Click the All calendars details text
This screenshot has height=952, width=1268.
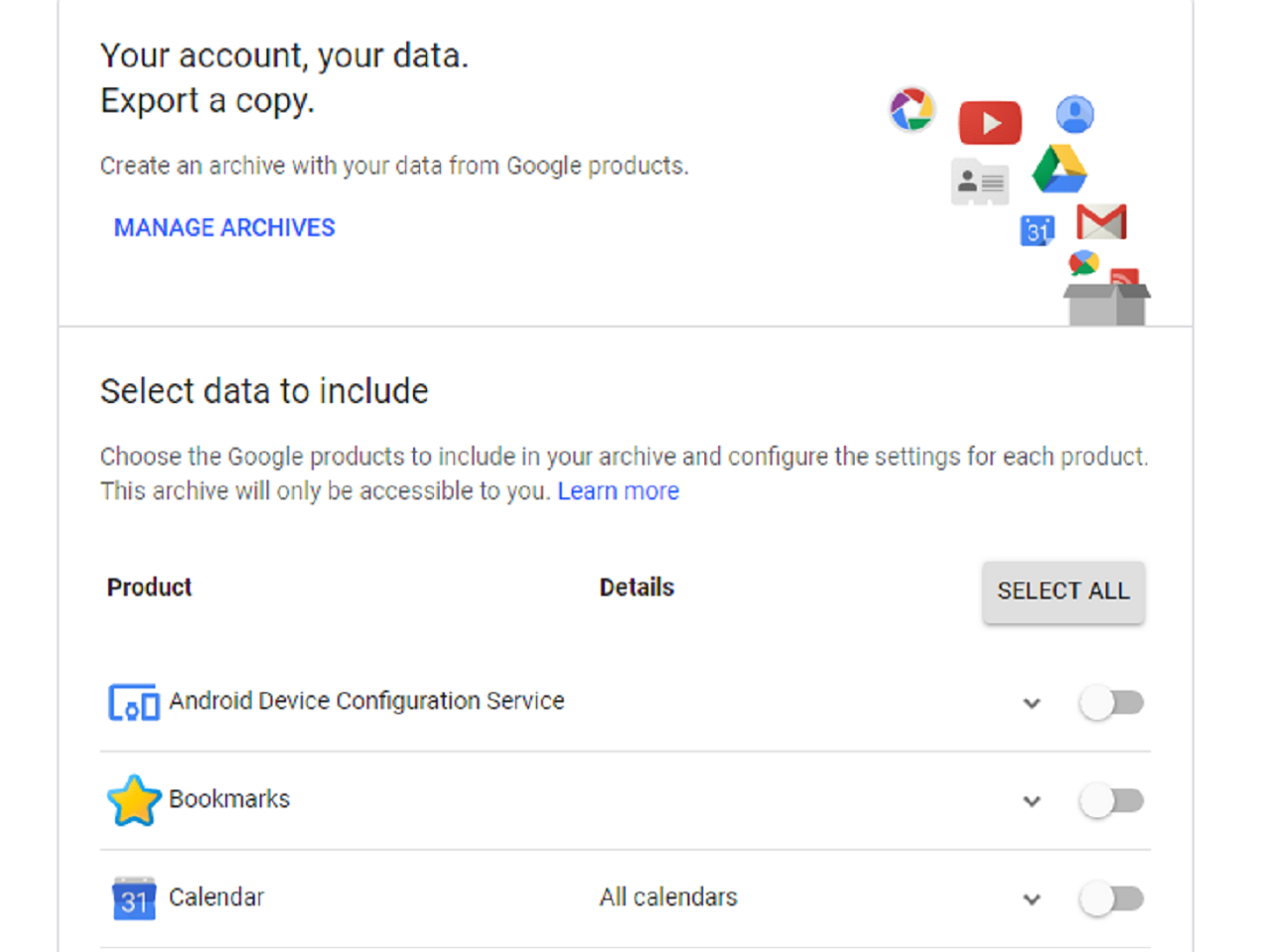point(669,897)
